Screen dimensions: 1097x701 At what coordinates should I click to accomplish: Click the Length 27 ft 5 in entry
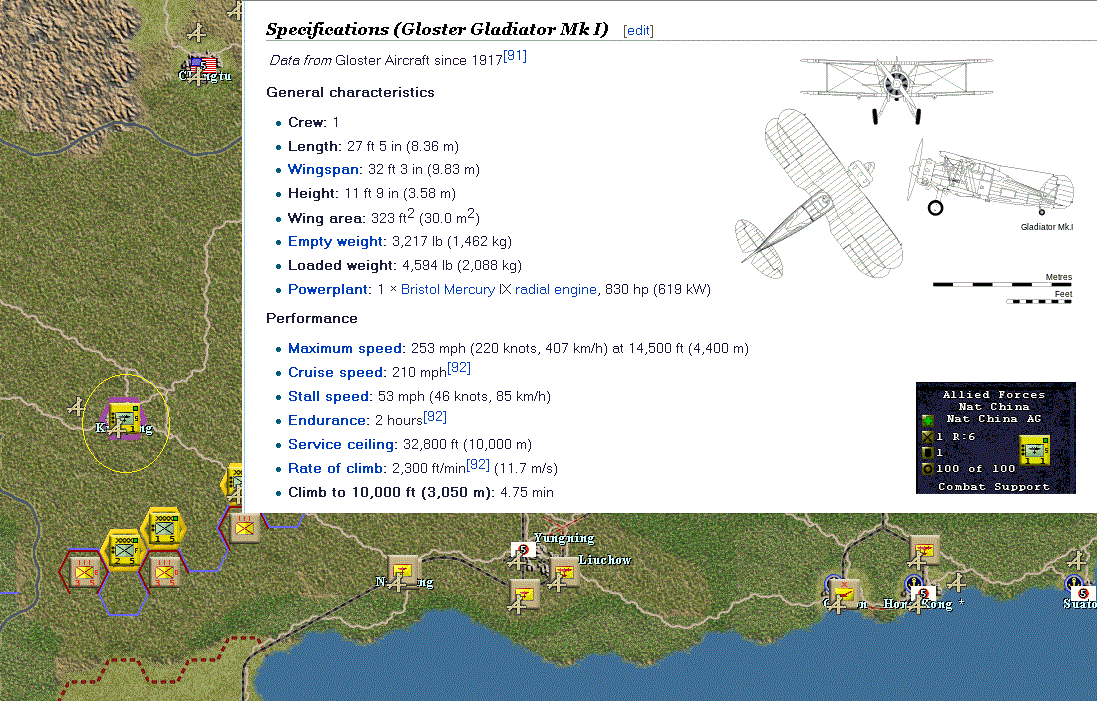[373, 146]
